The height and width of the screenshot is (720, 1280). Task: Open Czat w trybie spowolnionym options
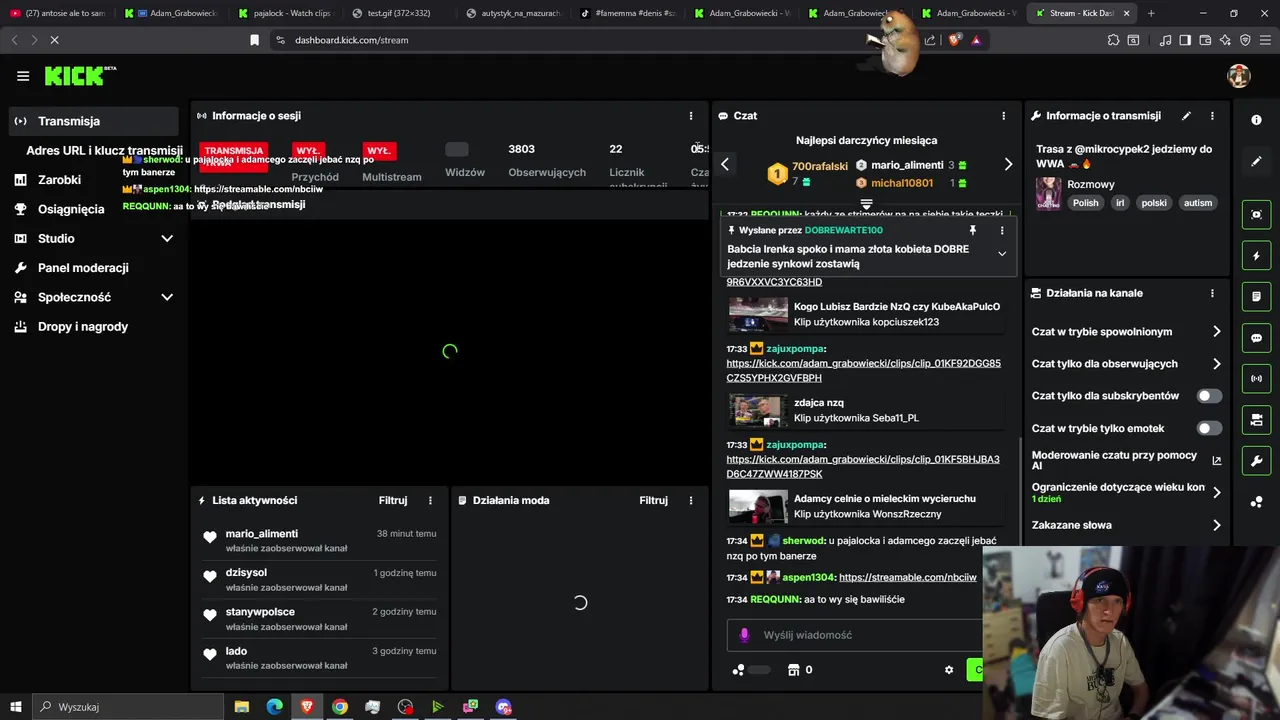(x=1126, y=332)
